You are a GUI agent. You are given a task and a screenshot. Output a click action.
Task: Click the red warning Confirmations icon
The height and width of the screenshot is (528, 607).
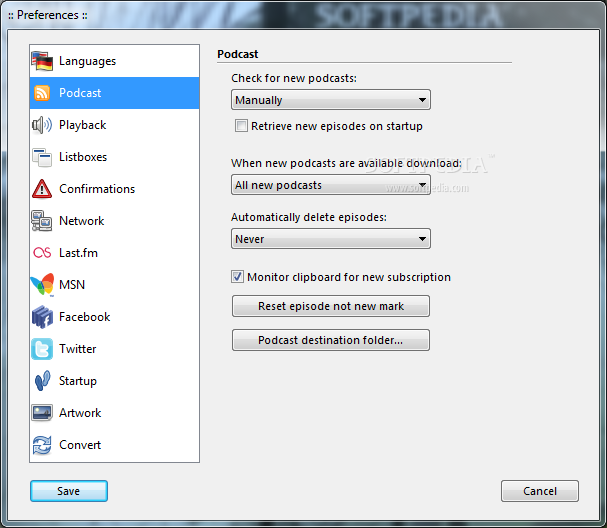point(42,189)
